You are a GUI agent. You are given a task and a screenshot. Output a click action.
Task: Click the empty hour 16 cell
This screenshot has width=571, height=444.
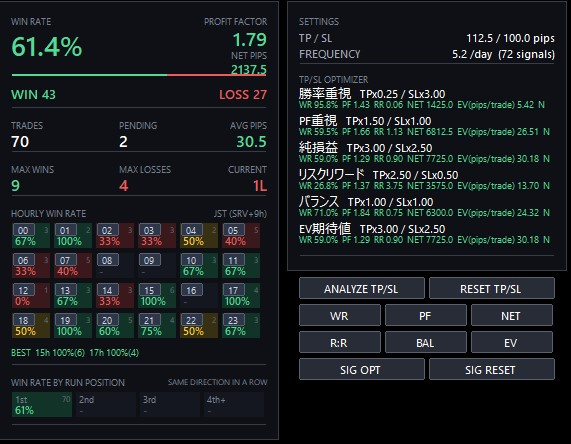click(x=199, y=296)
